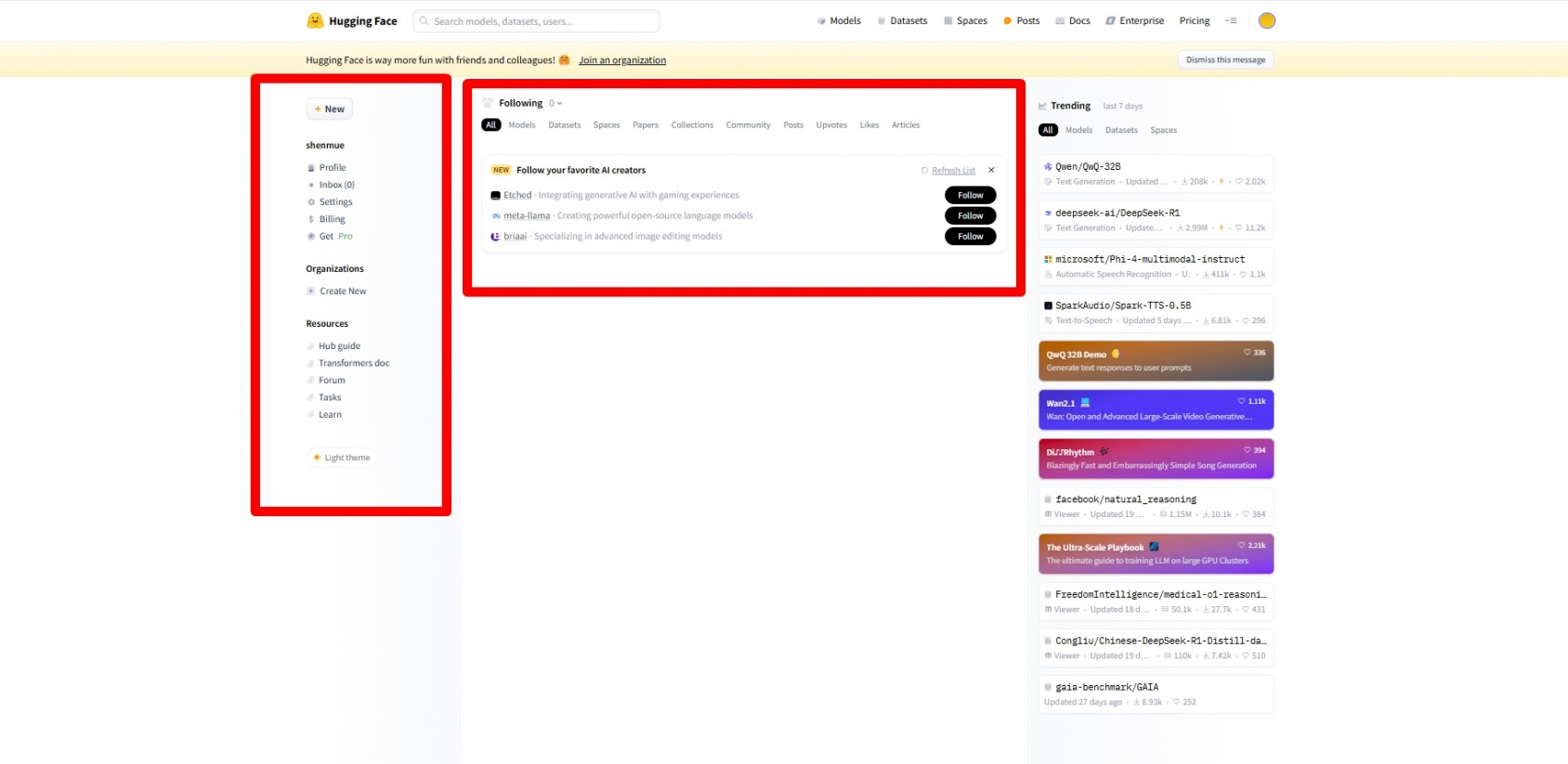
Task: Open the Billing page
Action: 326,219
